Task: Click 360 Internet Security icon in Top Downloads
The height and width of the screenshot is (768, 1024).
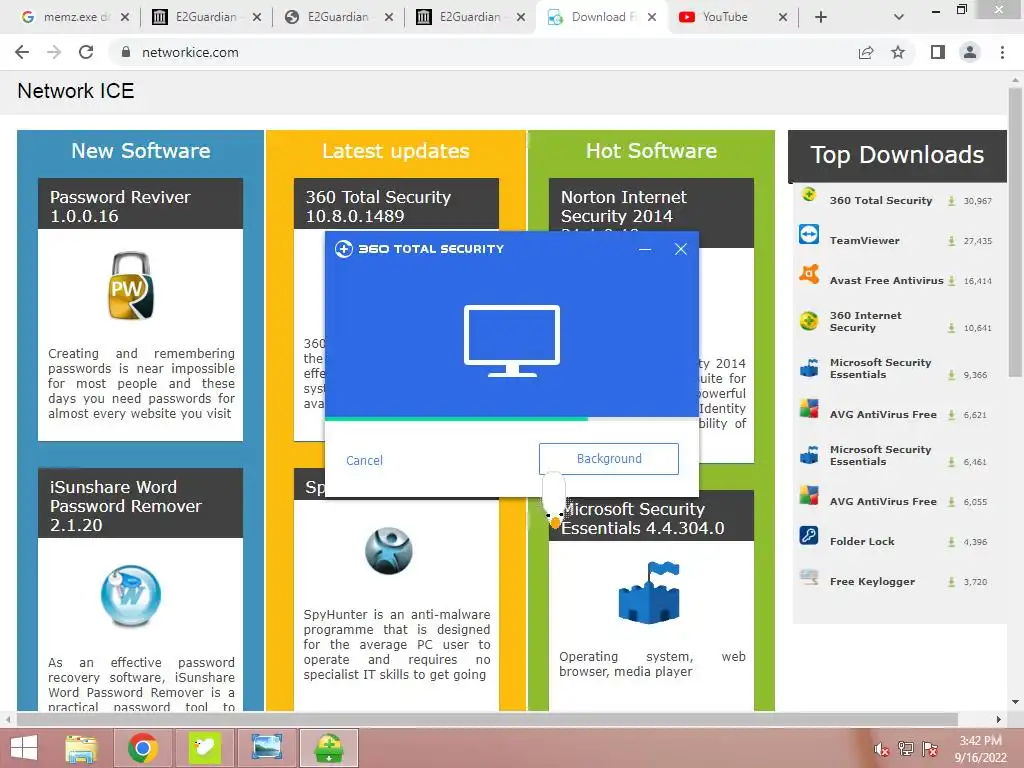Action: tap(808, 321)
